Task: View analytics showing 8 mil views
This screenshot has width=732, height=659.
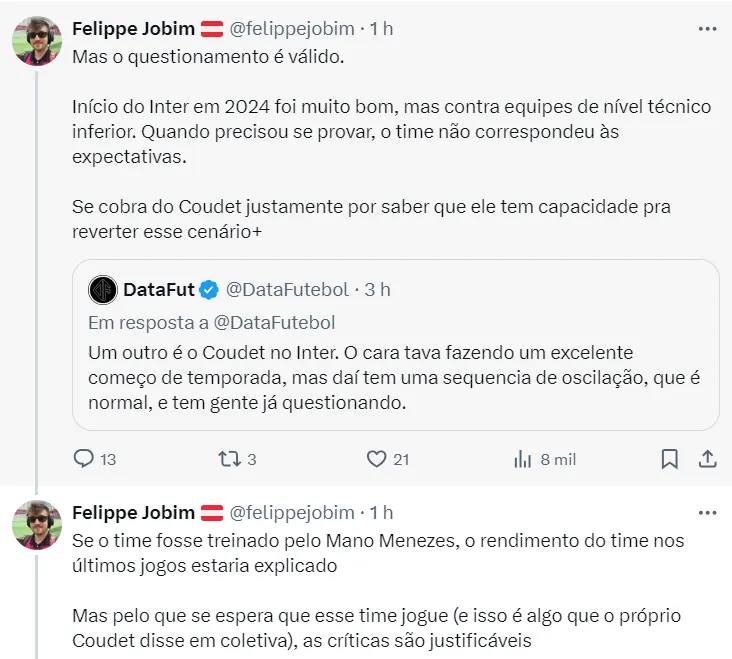Action: pyautogui.click(x=522, y=459)
